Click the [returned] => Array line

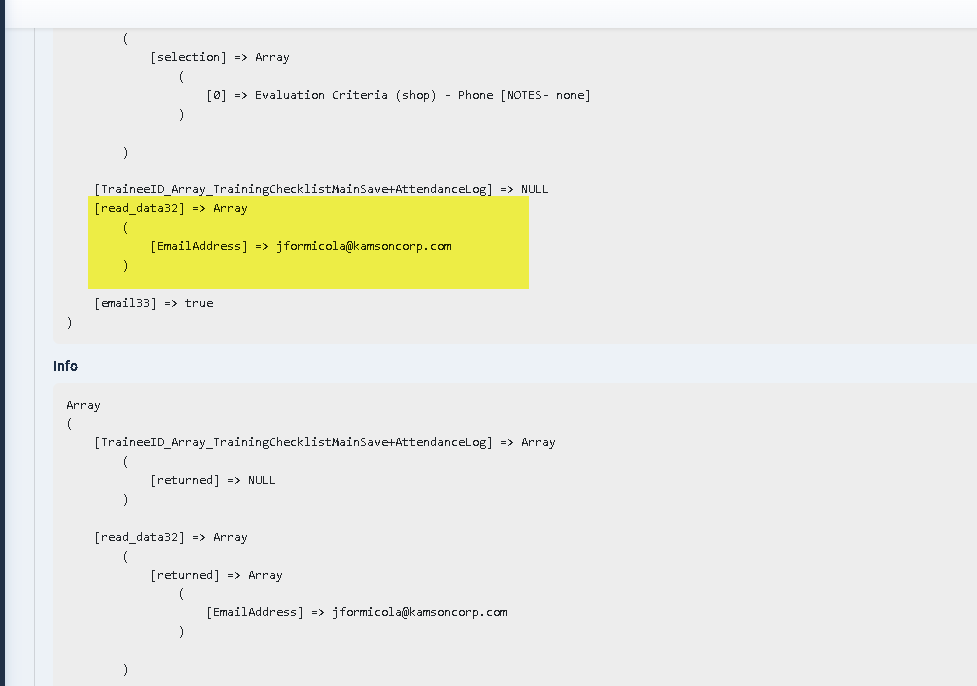(x=216, y=575)
